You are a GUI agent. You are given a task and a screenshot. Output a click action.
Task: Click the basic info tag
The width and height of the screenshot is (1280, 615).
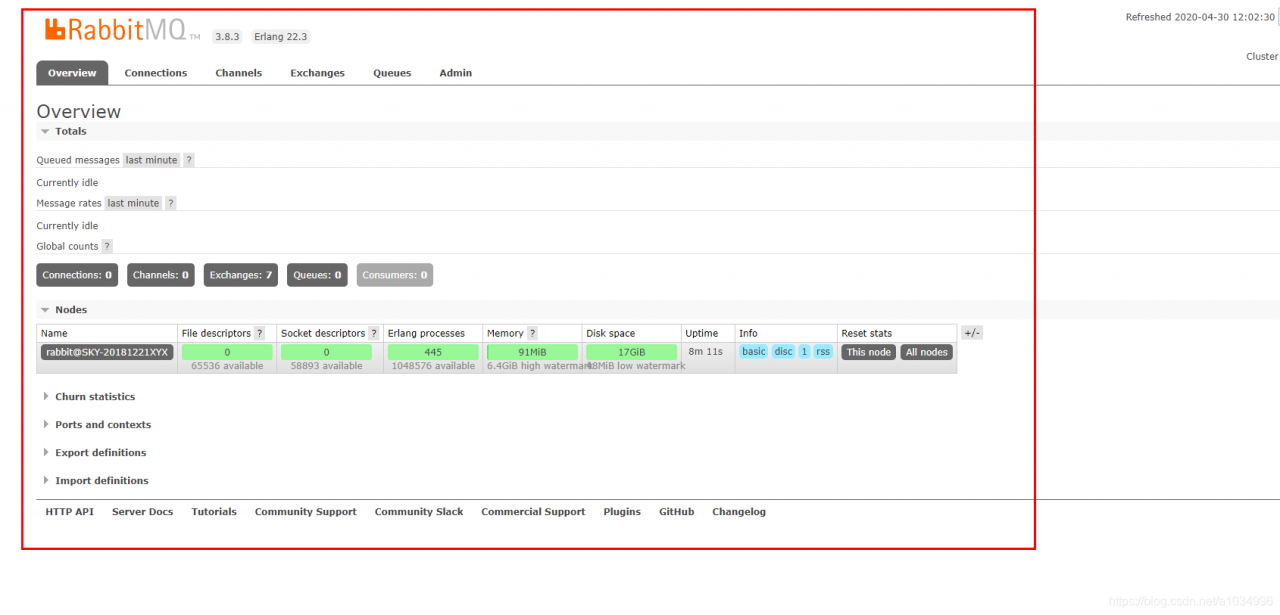click(x=754, y=352)
